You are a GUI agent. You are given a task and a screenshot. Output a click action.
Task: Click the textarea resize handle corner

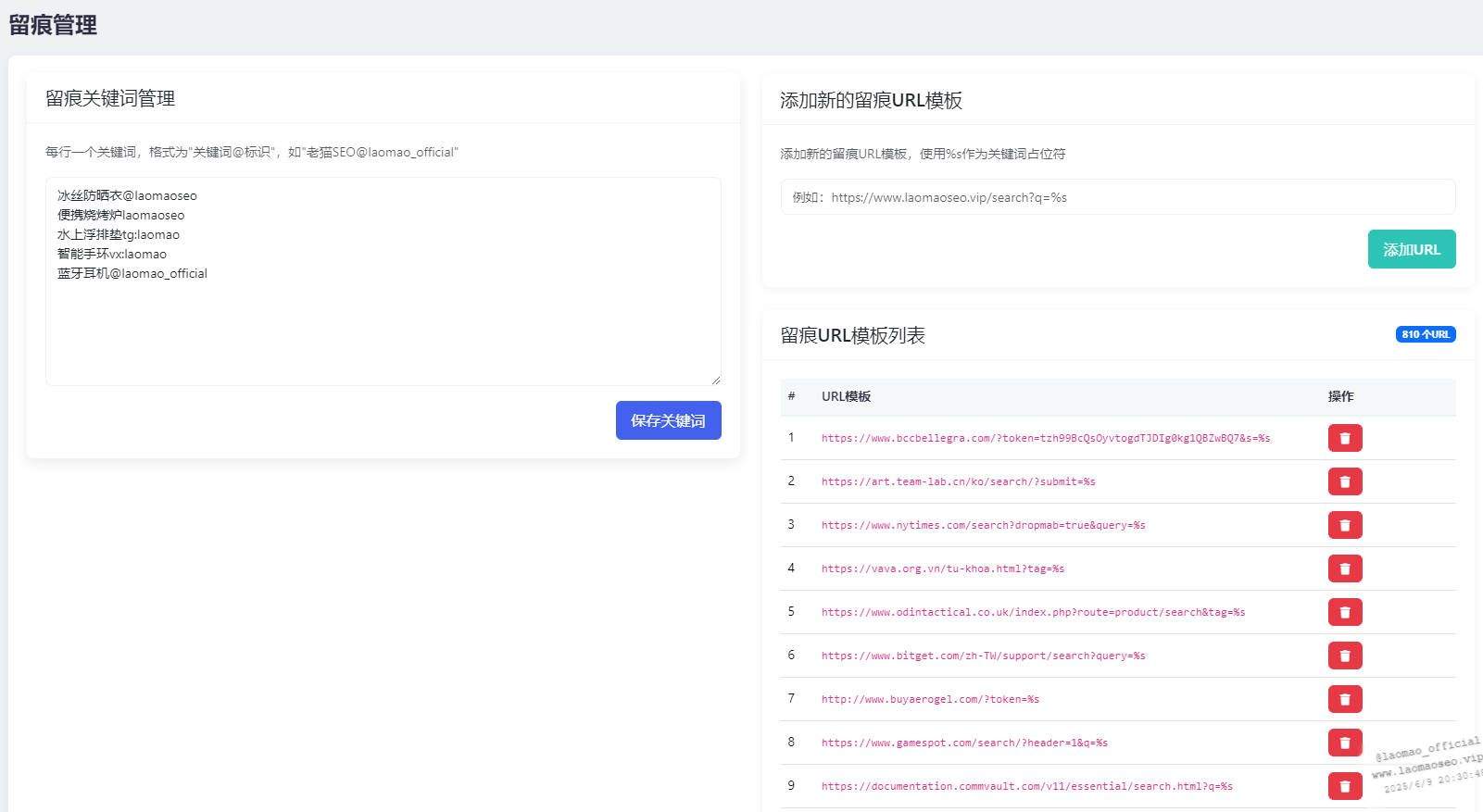(x=716, y=380)
